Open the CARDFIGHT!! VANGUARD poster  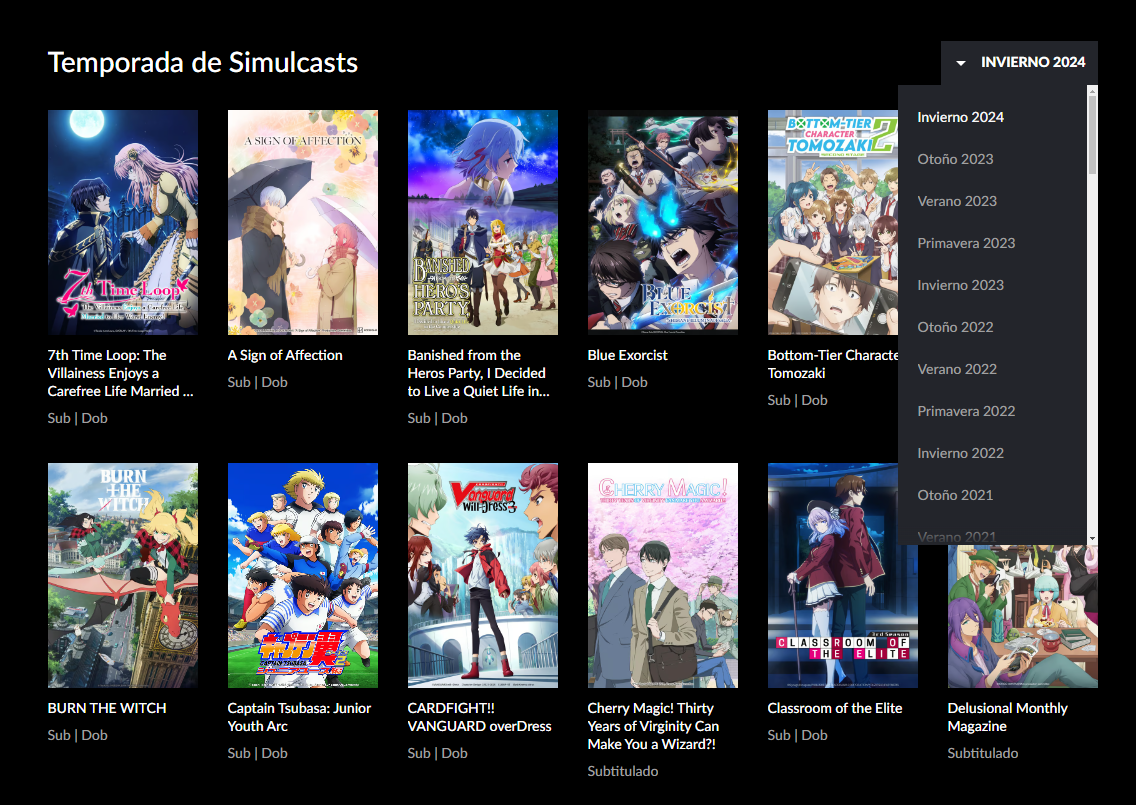coord(483,575)
